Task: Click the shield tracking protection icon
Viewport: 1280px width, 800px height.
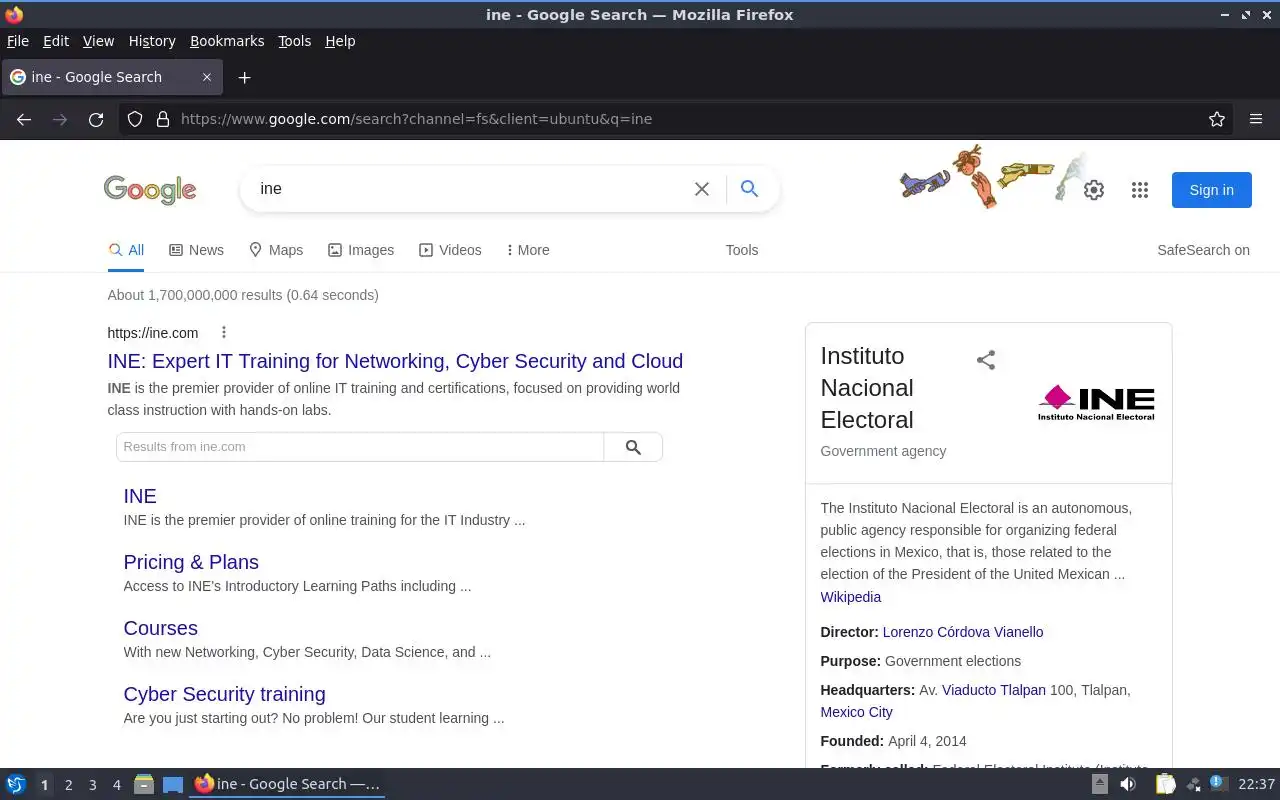Action: (x=135, y=119)
